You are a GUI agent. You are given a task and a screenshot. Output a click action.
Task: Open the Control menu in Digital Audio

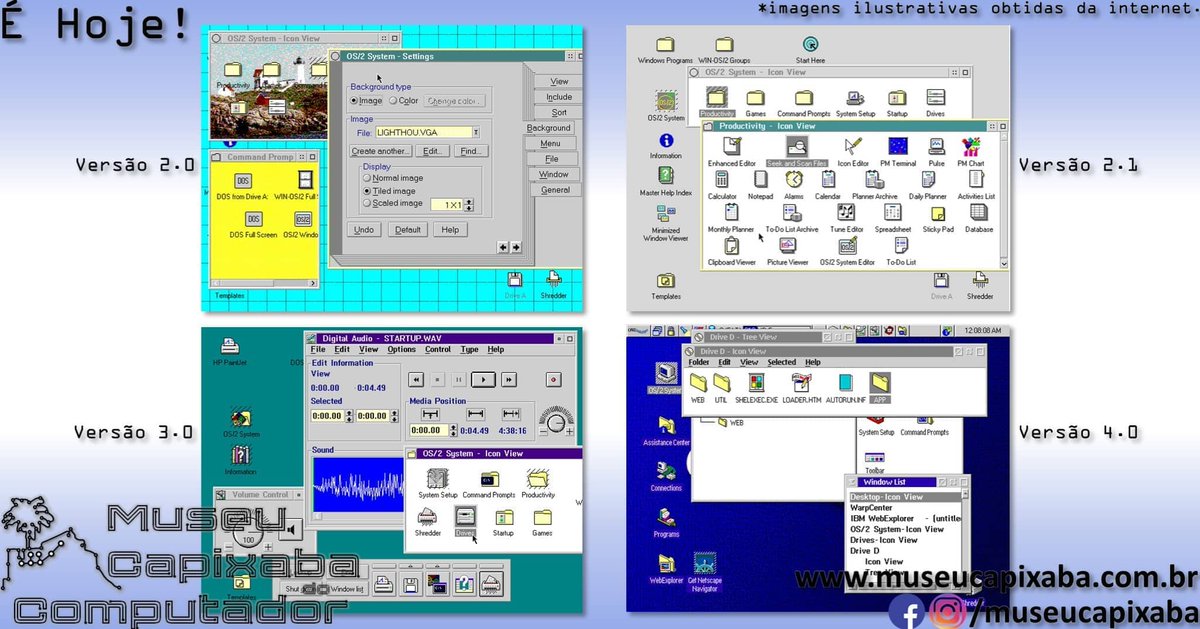tap(438, 350)
